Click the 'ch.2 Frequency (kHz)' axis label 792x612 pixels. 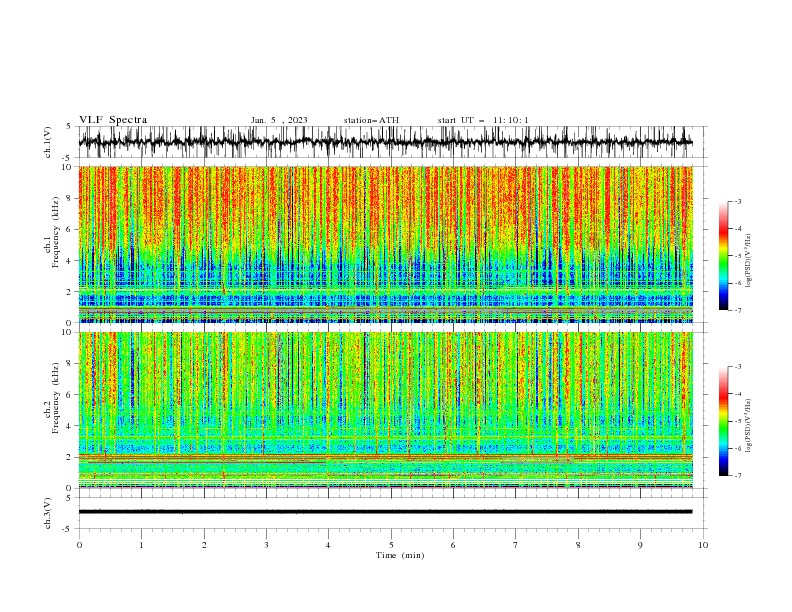51,397
